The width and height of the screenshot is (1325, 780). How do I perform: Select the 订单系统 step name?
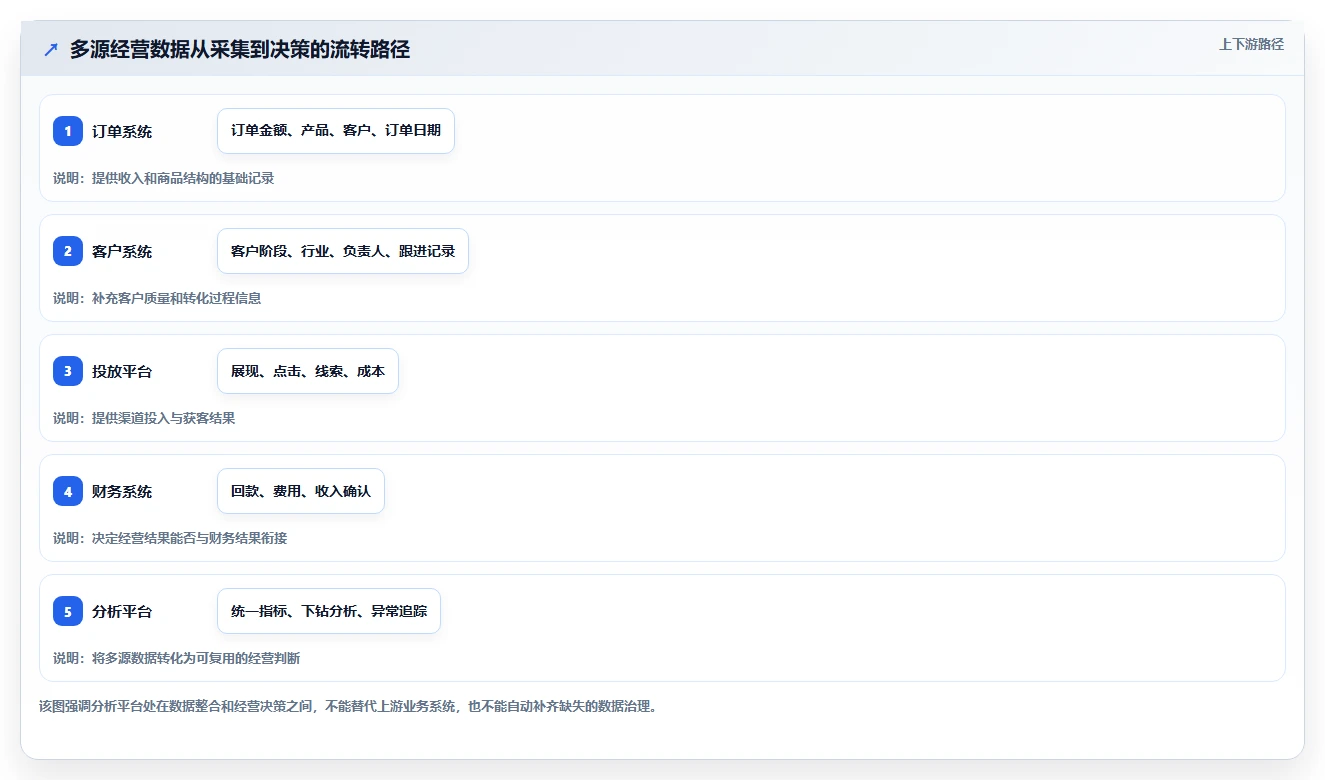pos(122,131)
